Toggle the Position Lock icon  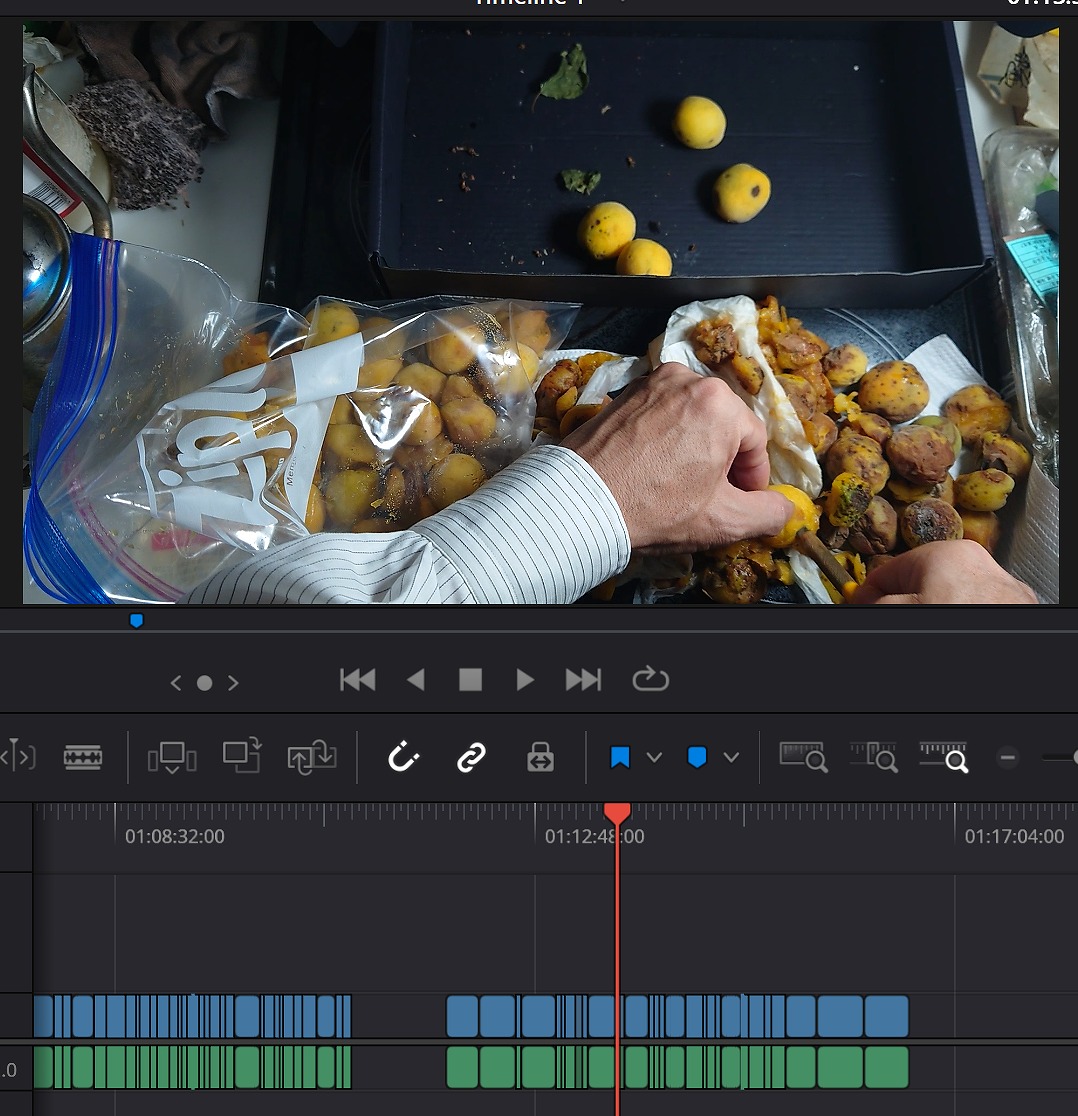point(540,757)
